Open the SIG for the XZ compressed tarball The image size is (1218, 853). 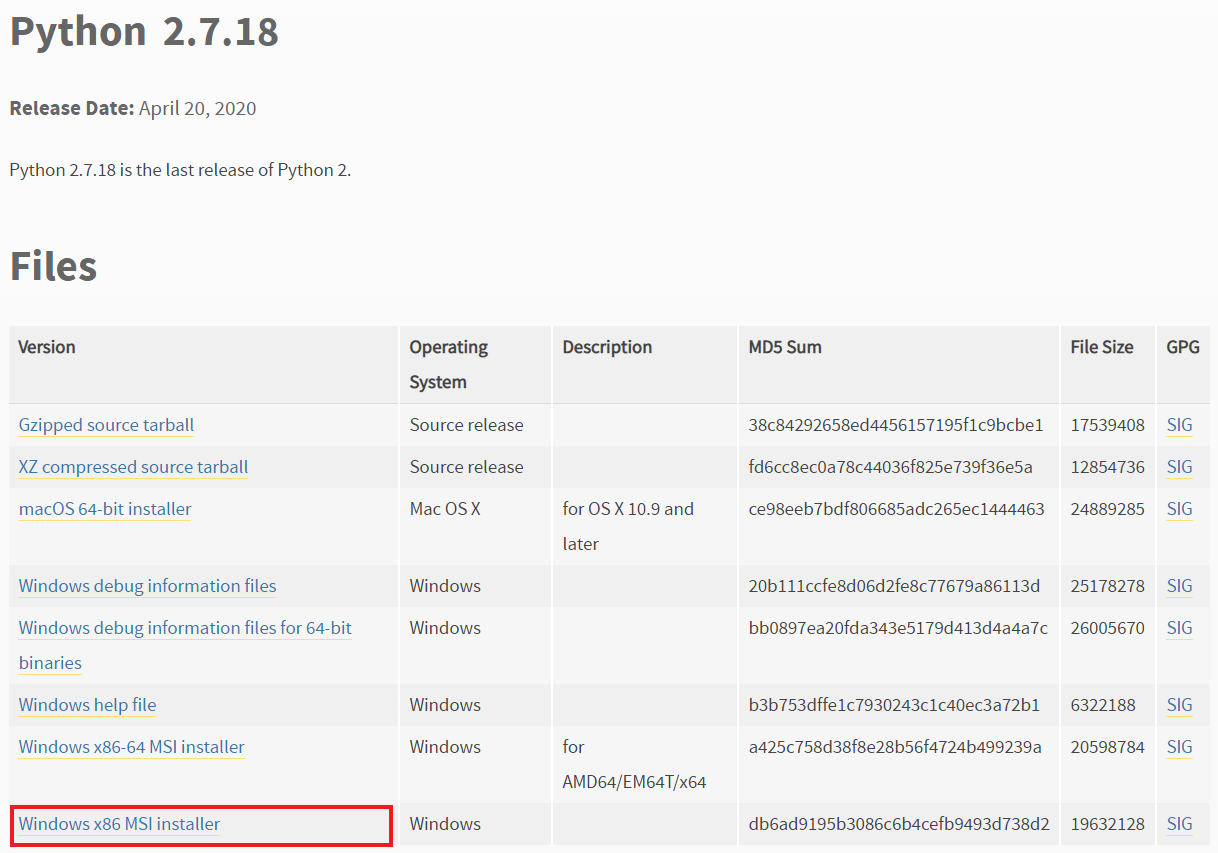tap(1179, 466)
